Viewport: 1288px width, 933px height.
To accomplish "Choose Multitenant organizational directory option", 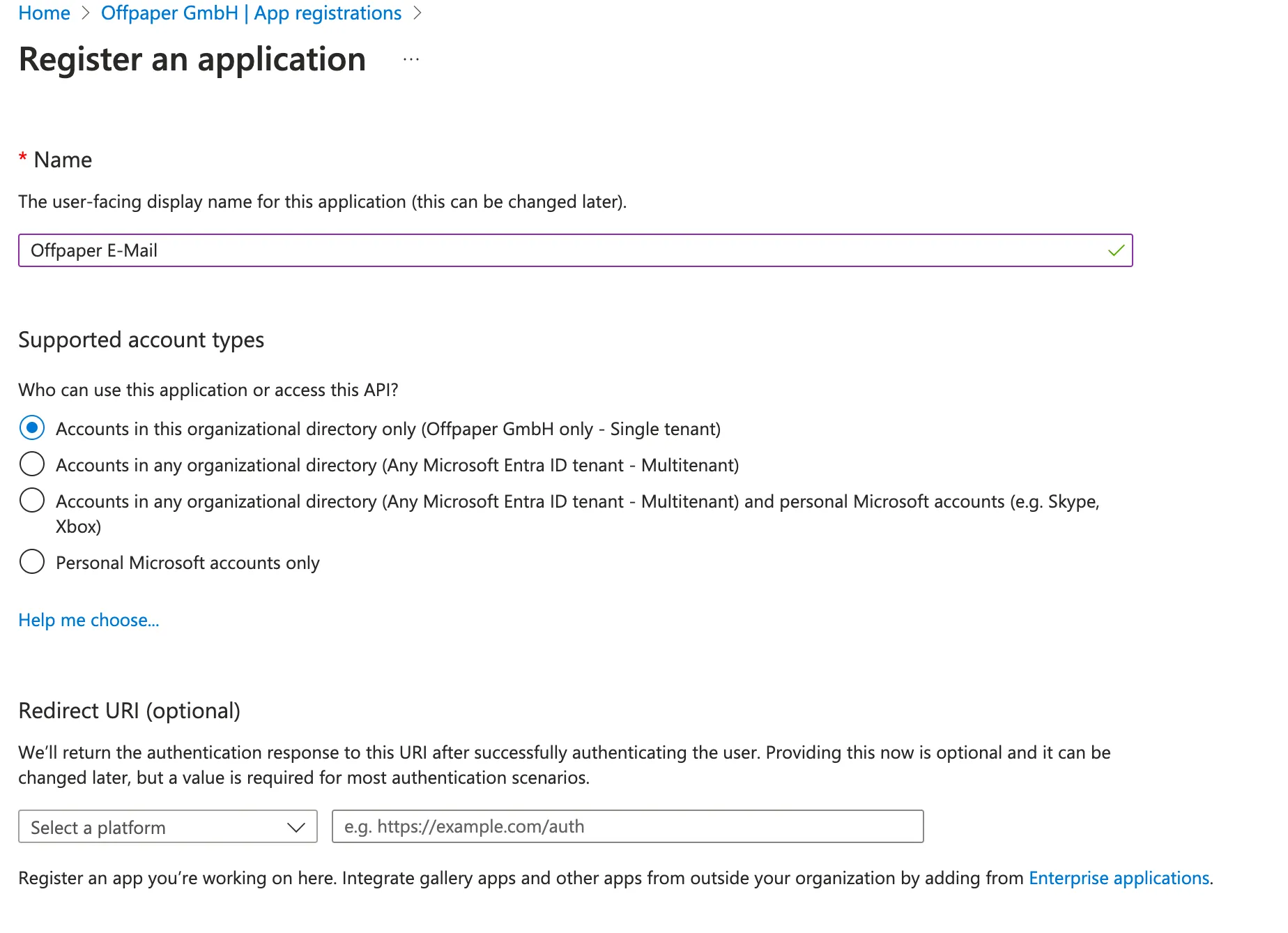I will coord(32,464).
